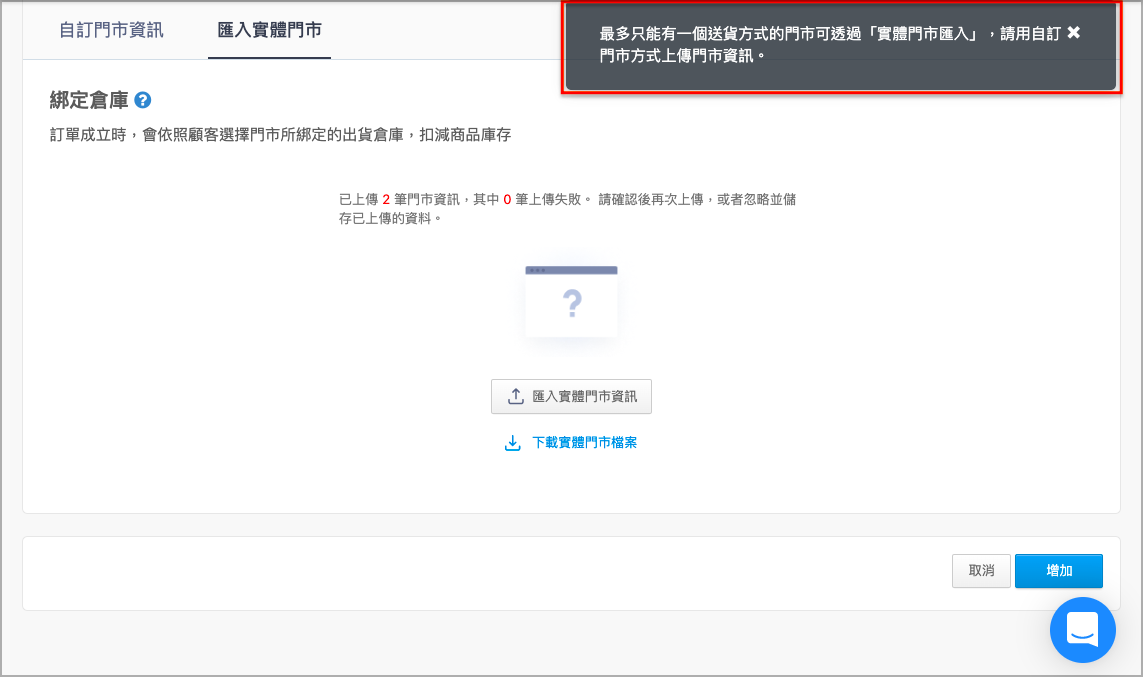Select the 匯入實體門市 tab

click(x=270, y=30)
